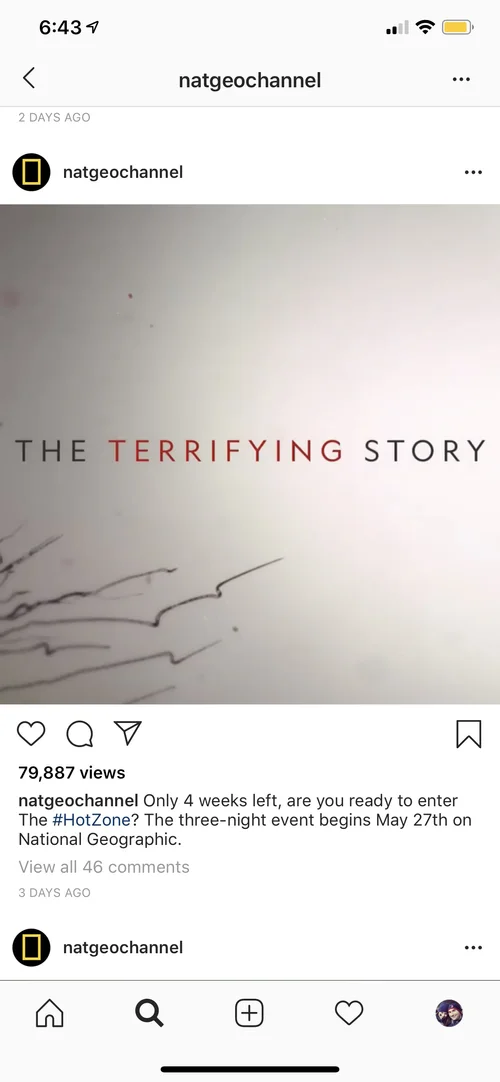Viewport: 500px width, 1082px height.
Task: Tap natgeochannel username in the caption
Action: click(x=79, y=801)
